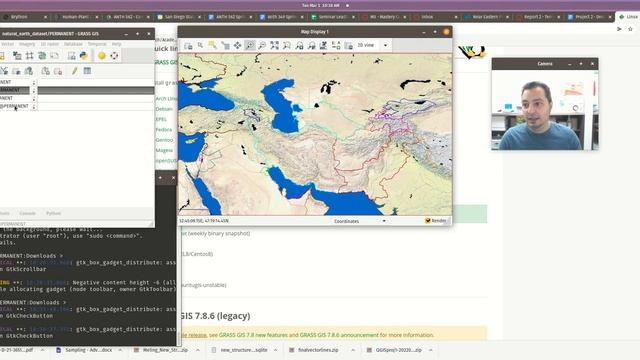Screen dimensions: 640x360
Task: Click the GRASS GIS 7.8 new features link
Action: [x=253, y=335]
